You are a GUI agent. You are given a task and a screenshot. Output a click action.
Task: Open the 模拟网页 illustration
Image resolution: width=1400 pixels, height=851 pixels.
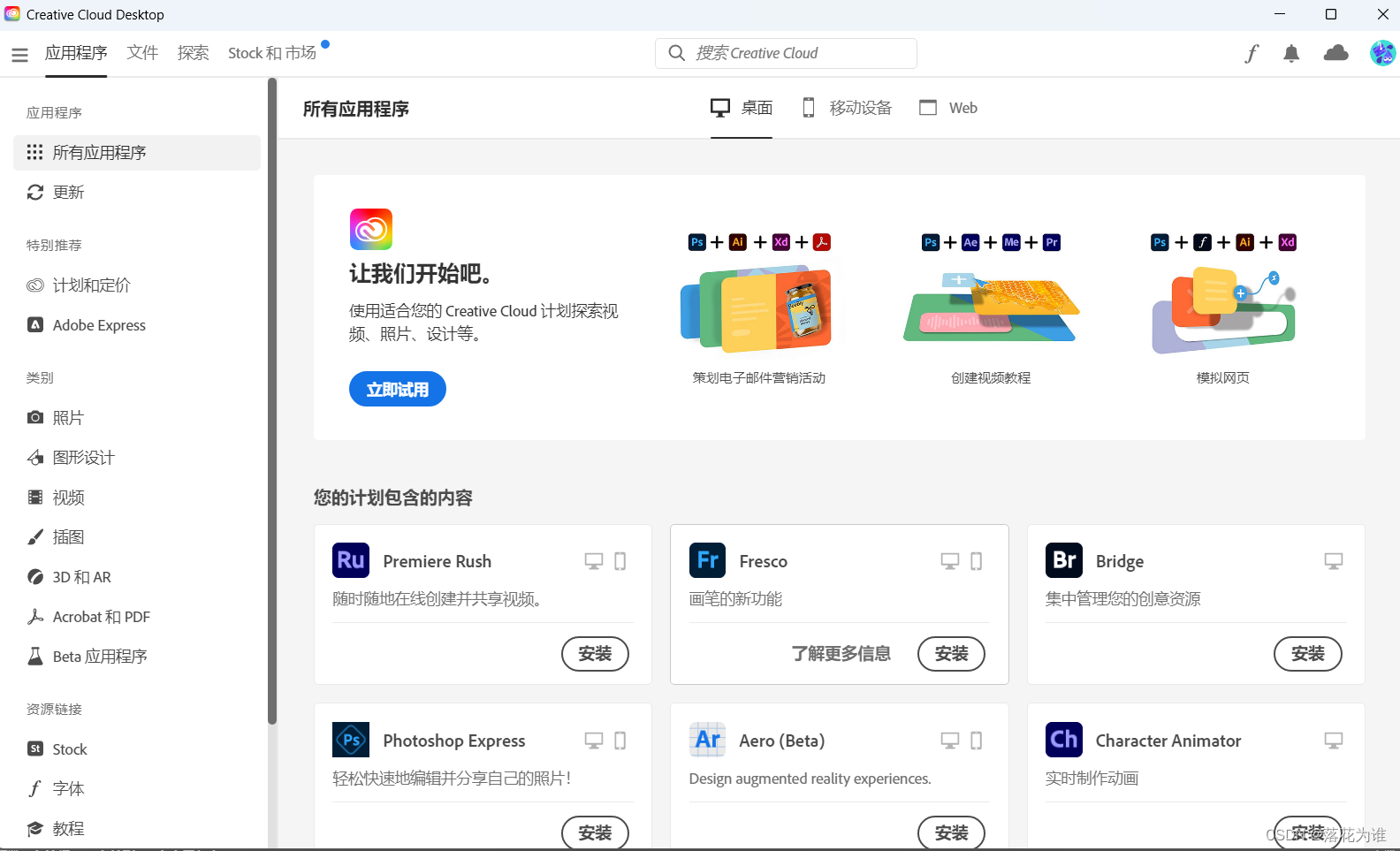(x=1223, y=311)
